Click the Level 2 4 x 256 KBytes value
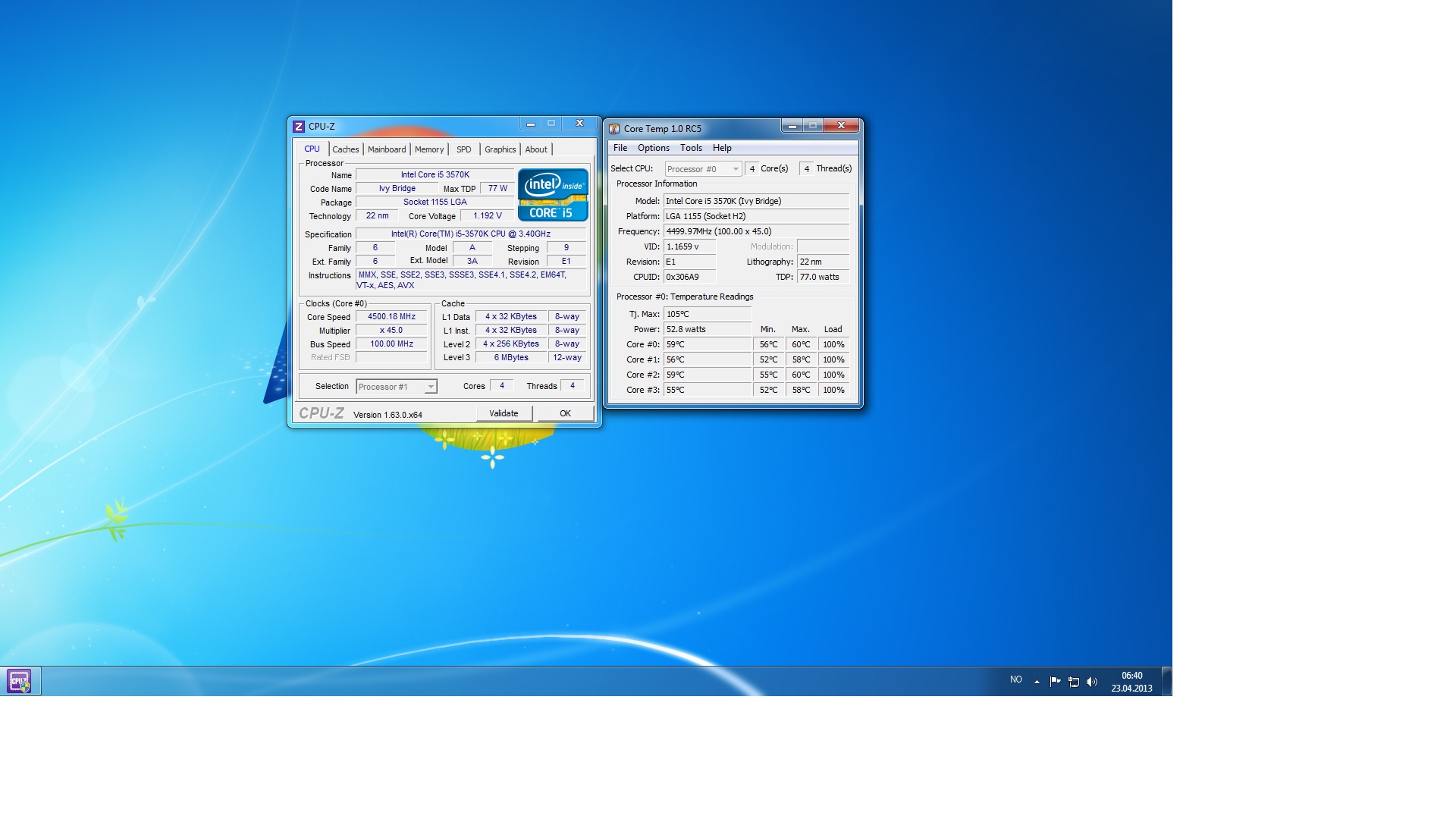This screenshot has width=1456, height=819. (x=511, y=344)
